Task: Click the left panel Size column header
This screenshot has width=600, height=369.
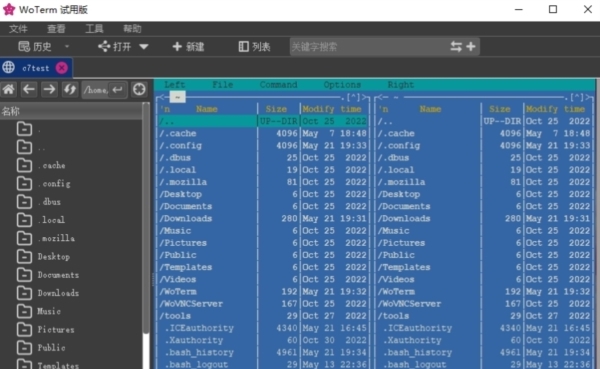Action: [x=276, y=109]
